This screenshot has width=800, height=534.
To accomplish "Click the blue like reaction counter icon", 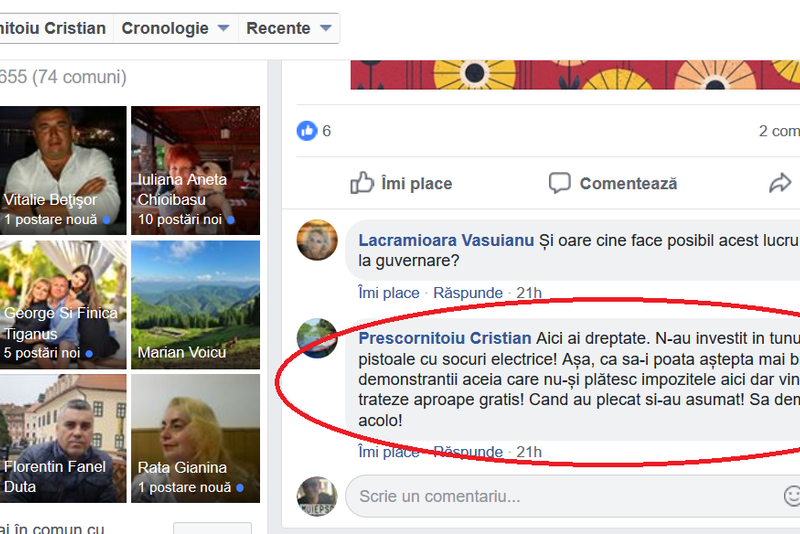I will coord(307,131).
